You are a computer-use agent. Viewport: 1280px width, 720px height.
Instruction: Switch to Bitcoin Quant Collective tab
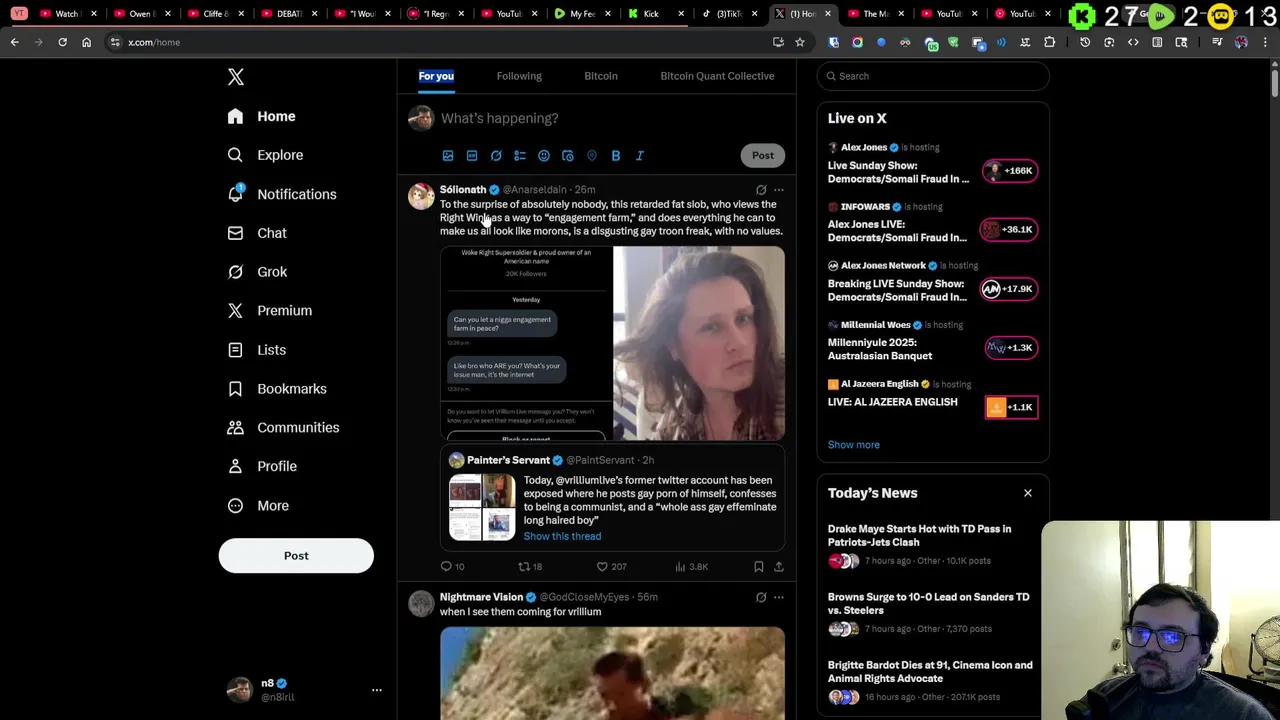tap(717, 76)
